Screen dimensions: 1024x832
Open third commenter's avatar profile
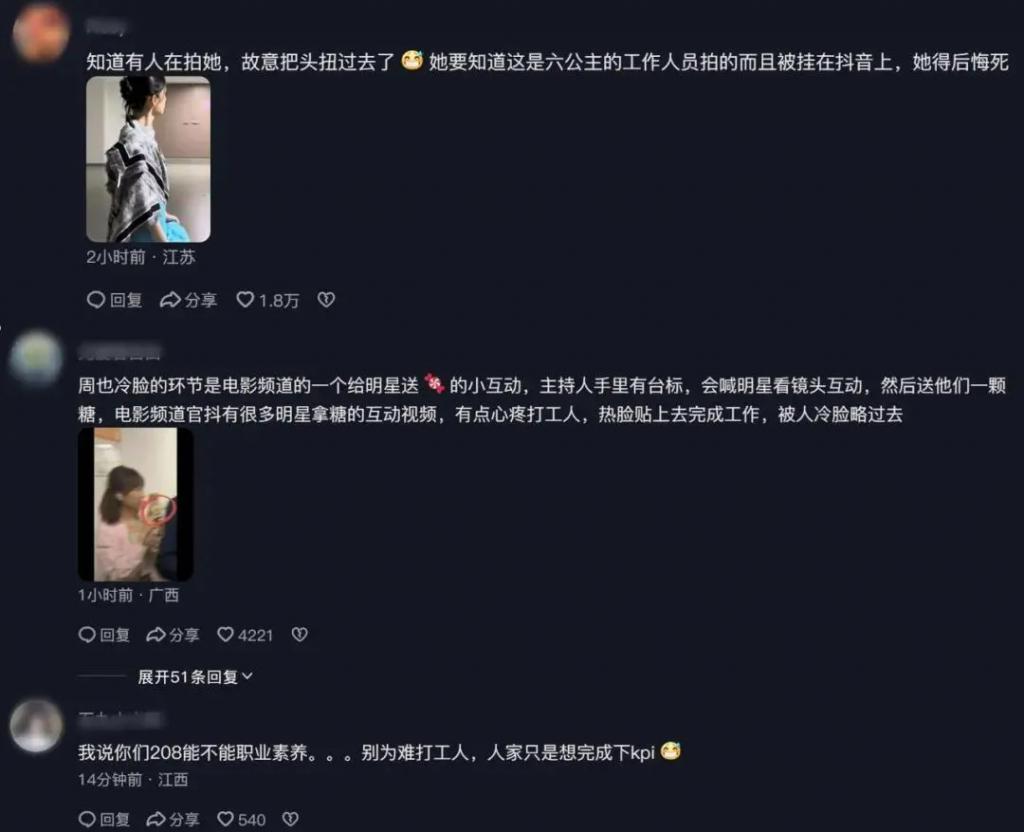point(36,726)
